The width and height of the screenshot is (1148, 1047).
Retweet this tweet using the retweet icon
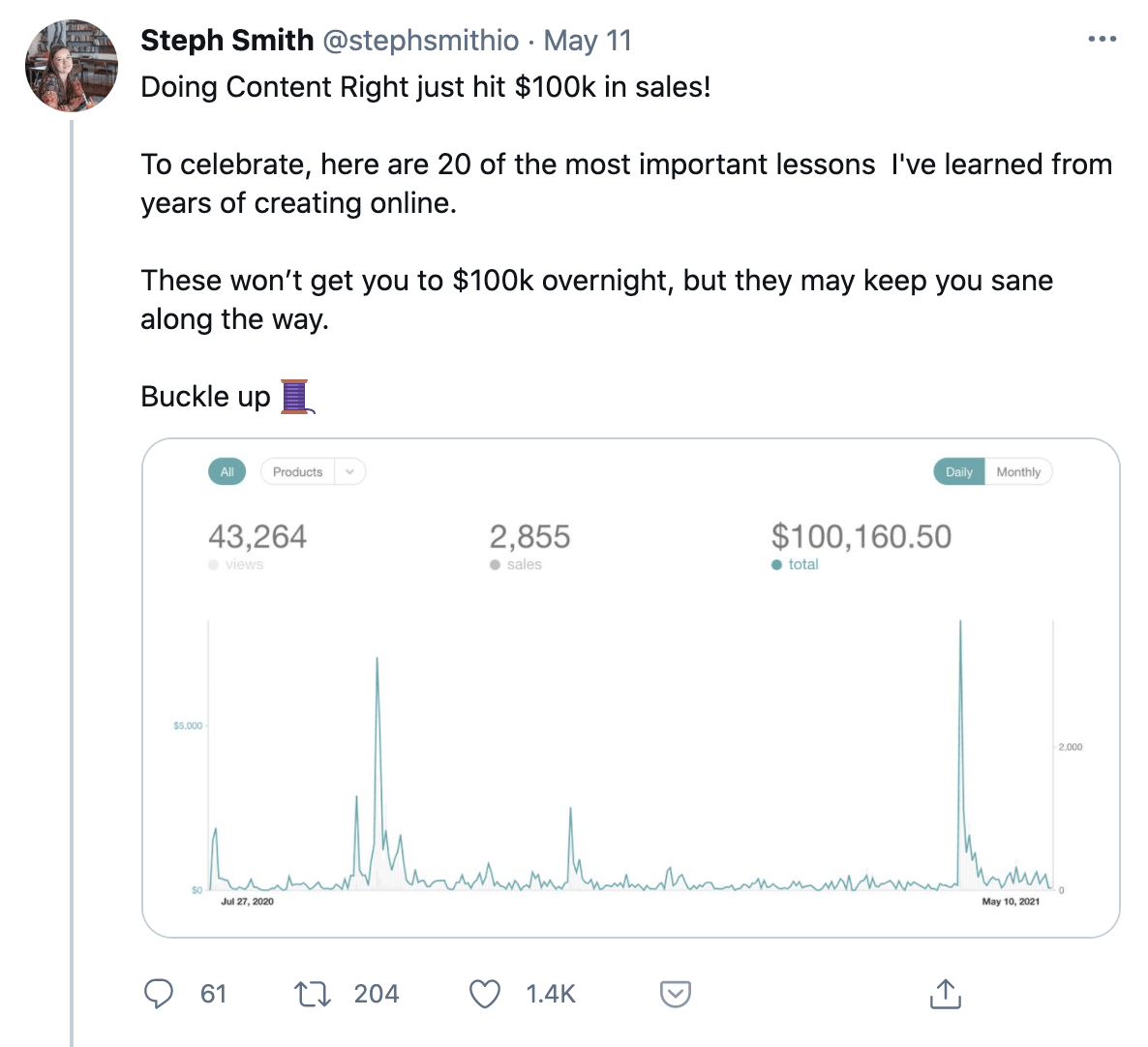click(x=312, y=994)
